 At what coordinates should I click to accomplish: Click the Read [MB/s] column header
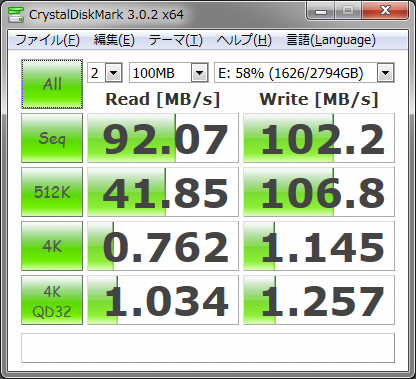point(163,99)
